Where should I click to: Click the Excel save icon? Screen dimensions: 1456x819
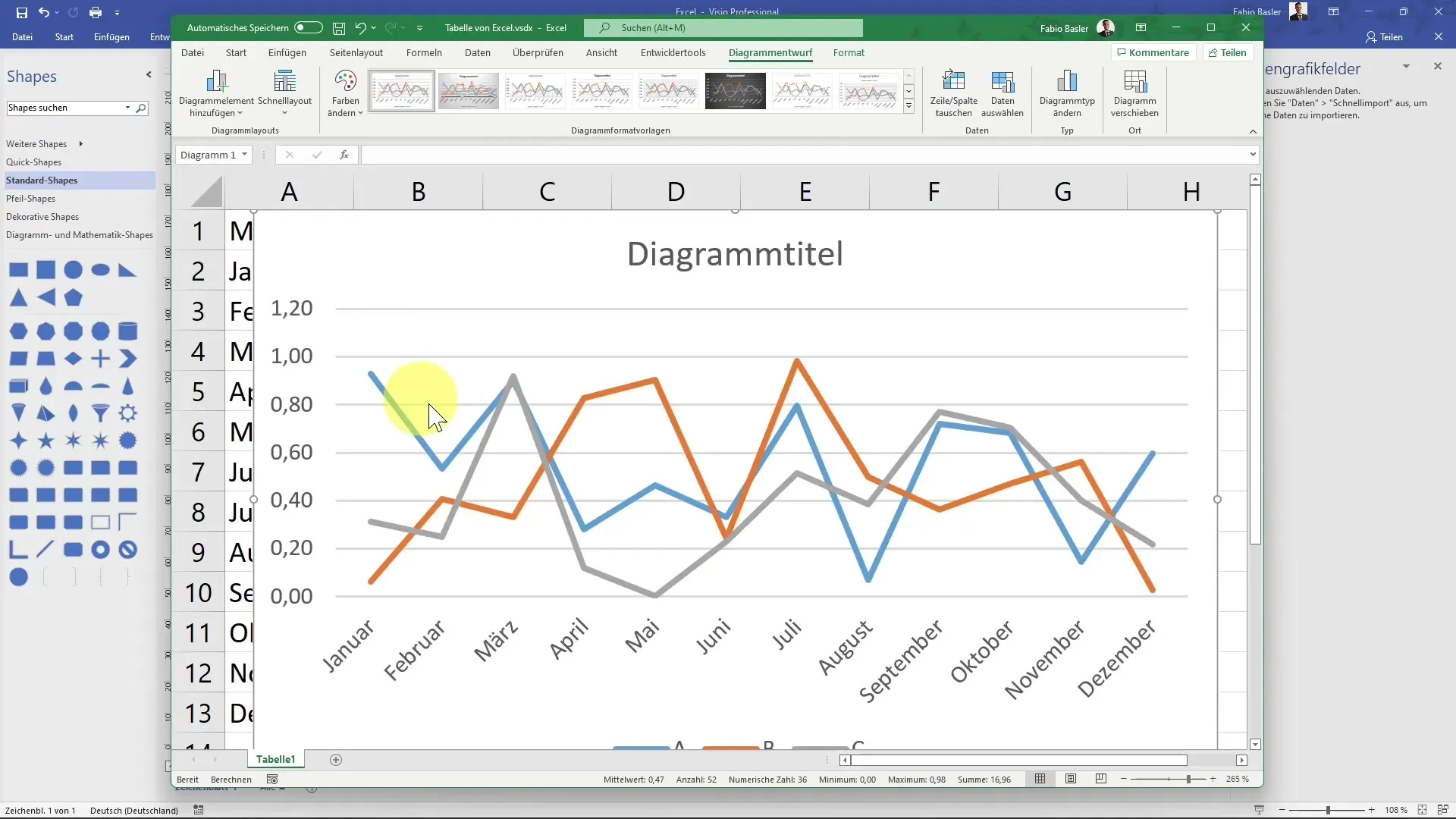tap(339, 28)
